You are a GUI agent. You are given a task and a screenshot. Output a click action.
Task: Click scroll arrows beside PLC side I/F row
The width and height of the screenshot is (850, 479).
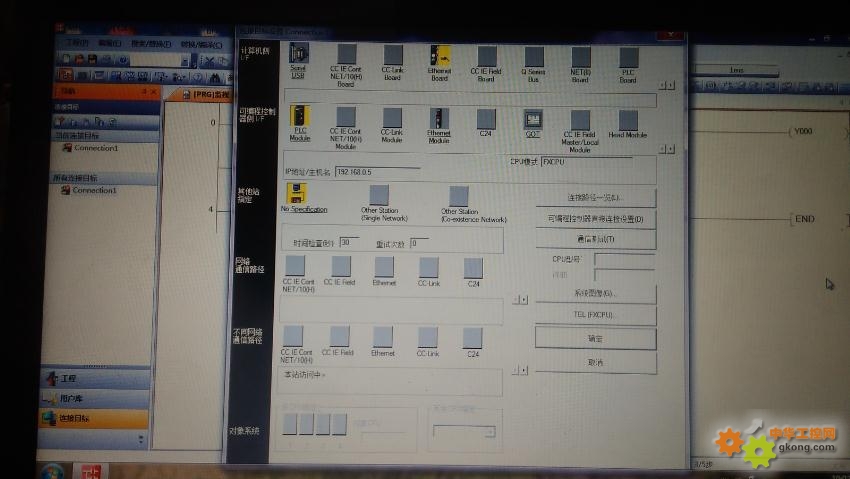tap(667, 149)
